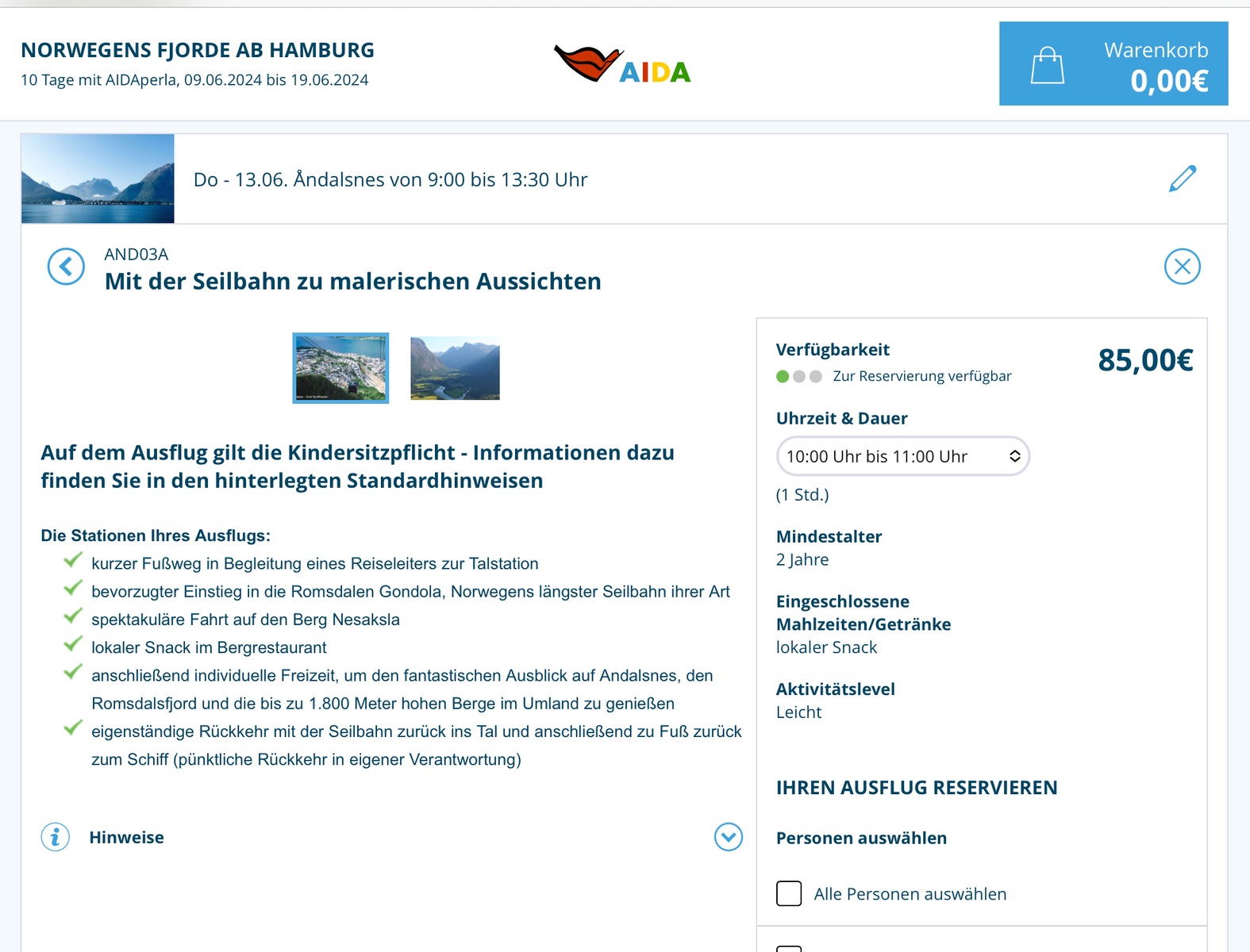The height and width of the screenshot is (952, 1250).
Task: Click the Norwegens Fjorde ab Hamburg title
Action: [x=198, y=50]
